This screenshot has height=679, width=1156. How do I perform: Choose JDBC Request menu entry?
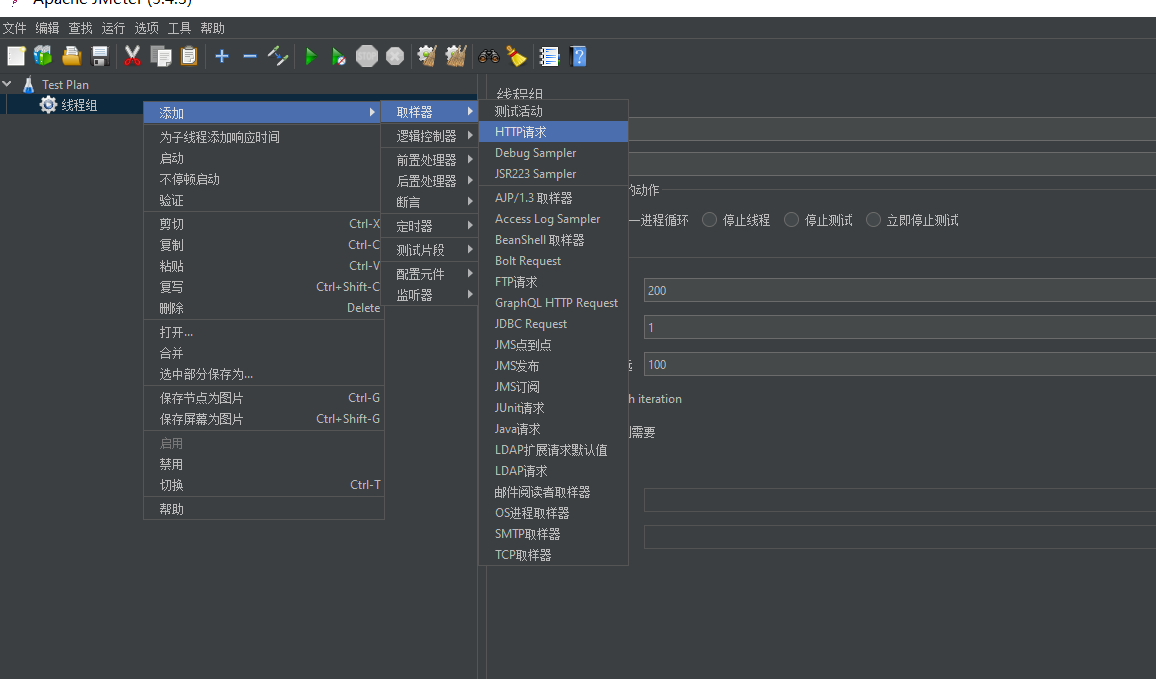(554, 324)
